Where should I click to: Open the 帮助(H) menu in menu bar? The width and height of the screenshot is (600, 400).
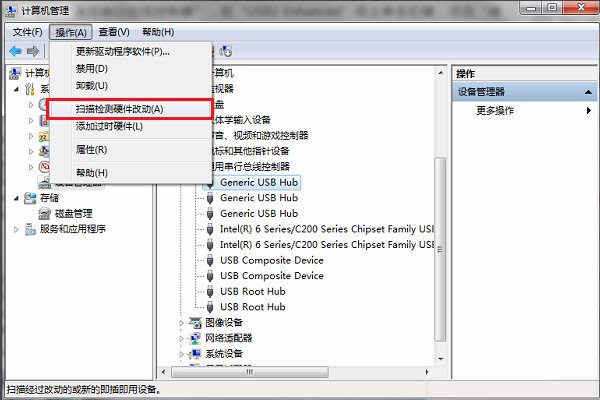[x=158, y=32]
